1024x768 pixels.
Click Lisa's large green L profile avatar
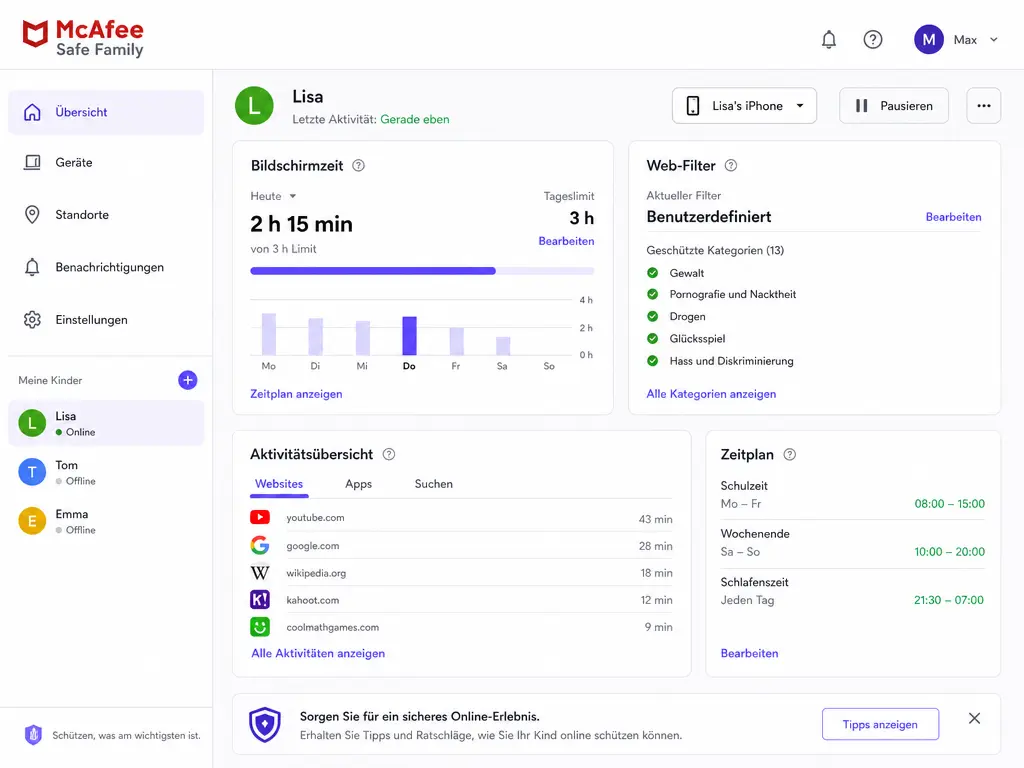point(254,106)
